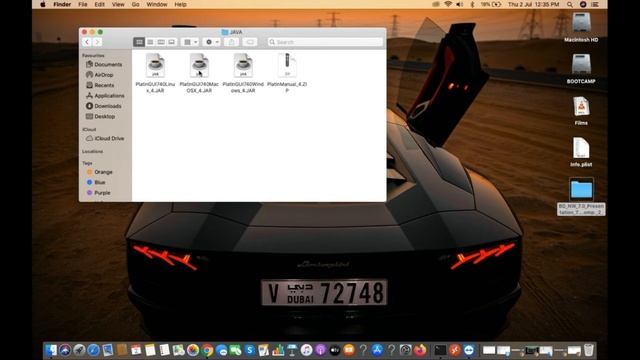Switch Finder to gallery view
This screenshot has height=360, width=640.
click(x=172, y=42)
